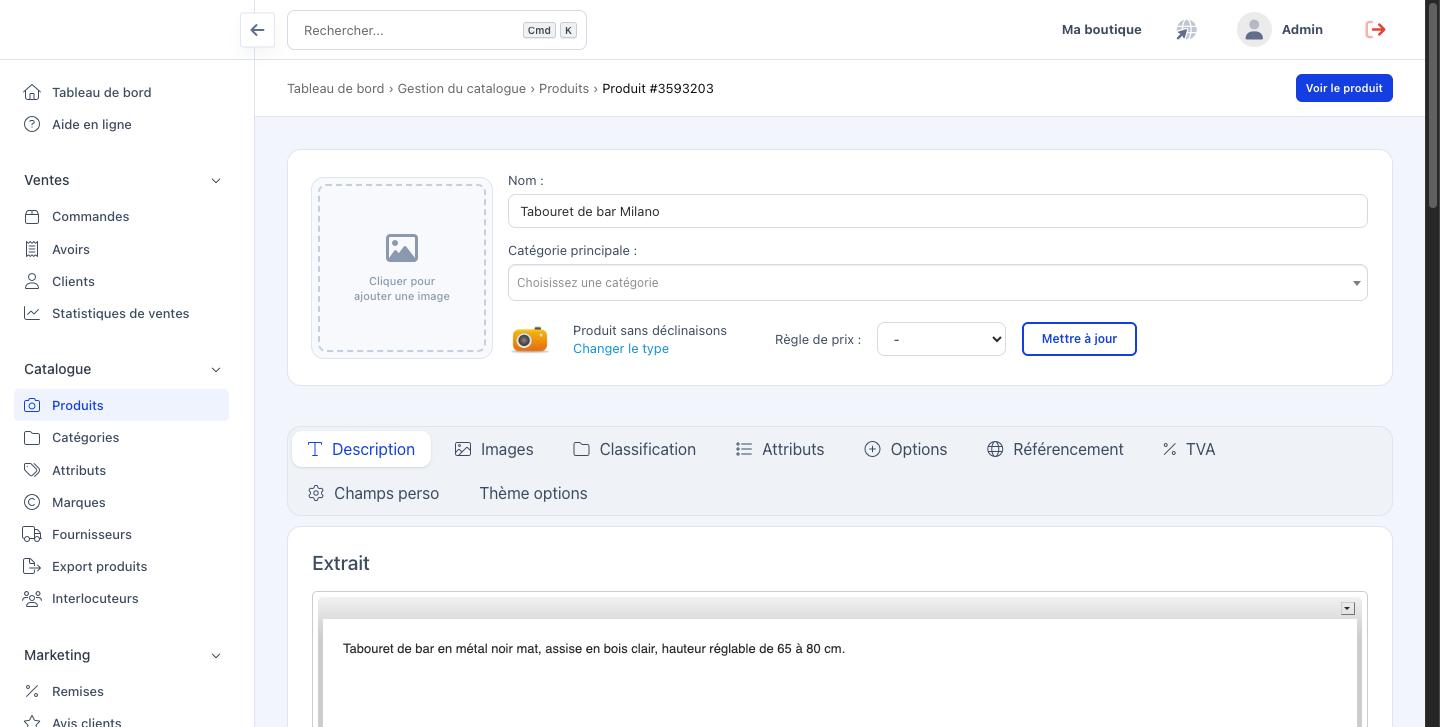This screenshot has width=1440, height=727.
Task: Click the back arrow button
Action: pos(257,30)
